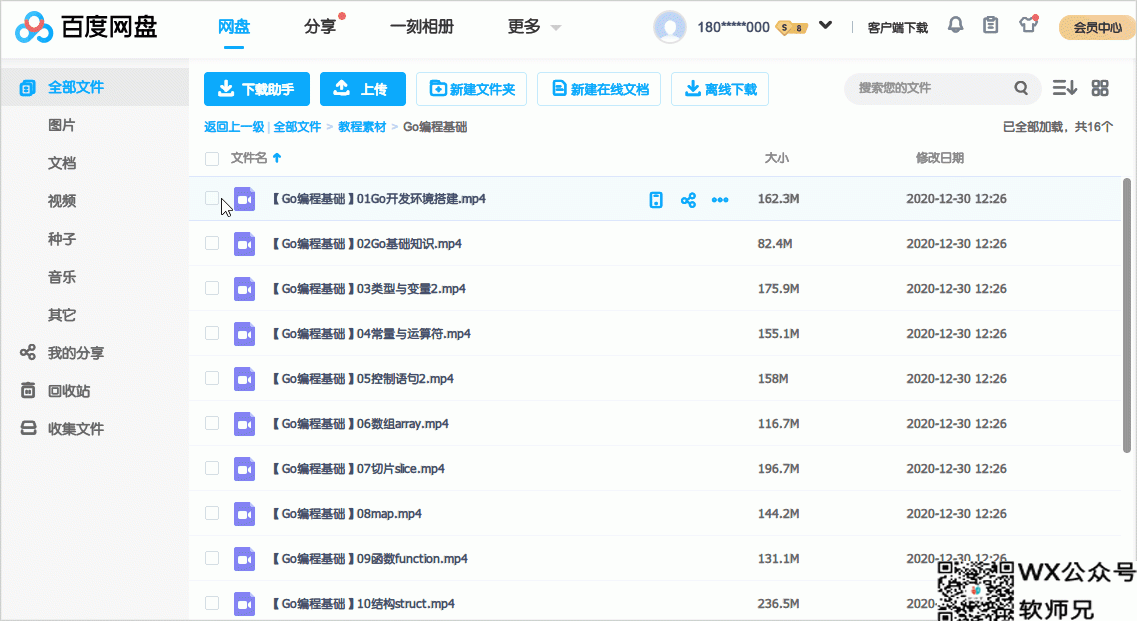This screenshot has height=621, width=1137.
Task: Switch to the 网盘 tab
Action: (233, 27)
